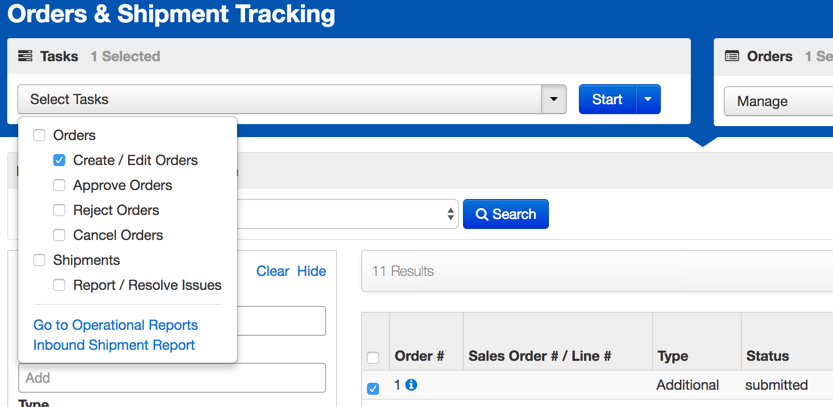Check the Reject Orders task
This screenshot has width=833, height=407.
pos(59,210)
